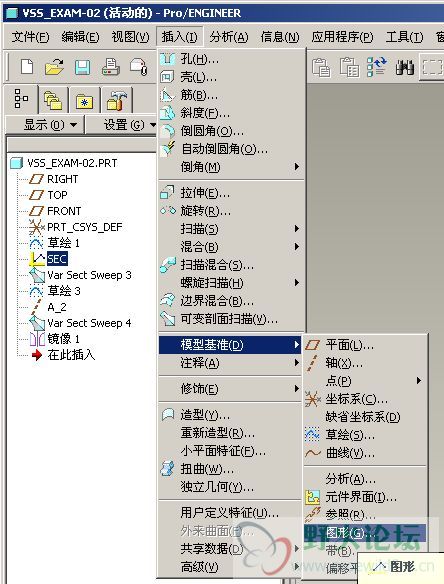Open the 应用程序(P) menu
This screenshot has height=584, width=444.
pyautogui.click(x=342, y=37)
